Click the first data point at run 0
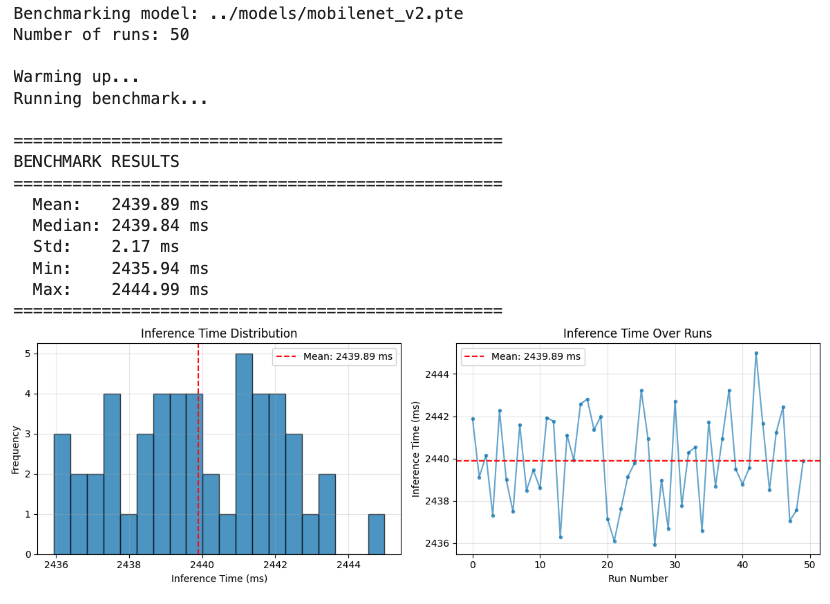This screenshot has width=830, height=604. (473, 419)
